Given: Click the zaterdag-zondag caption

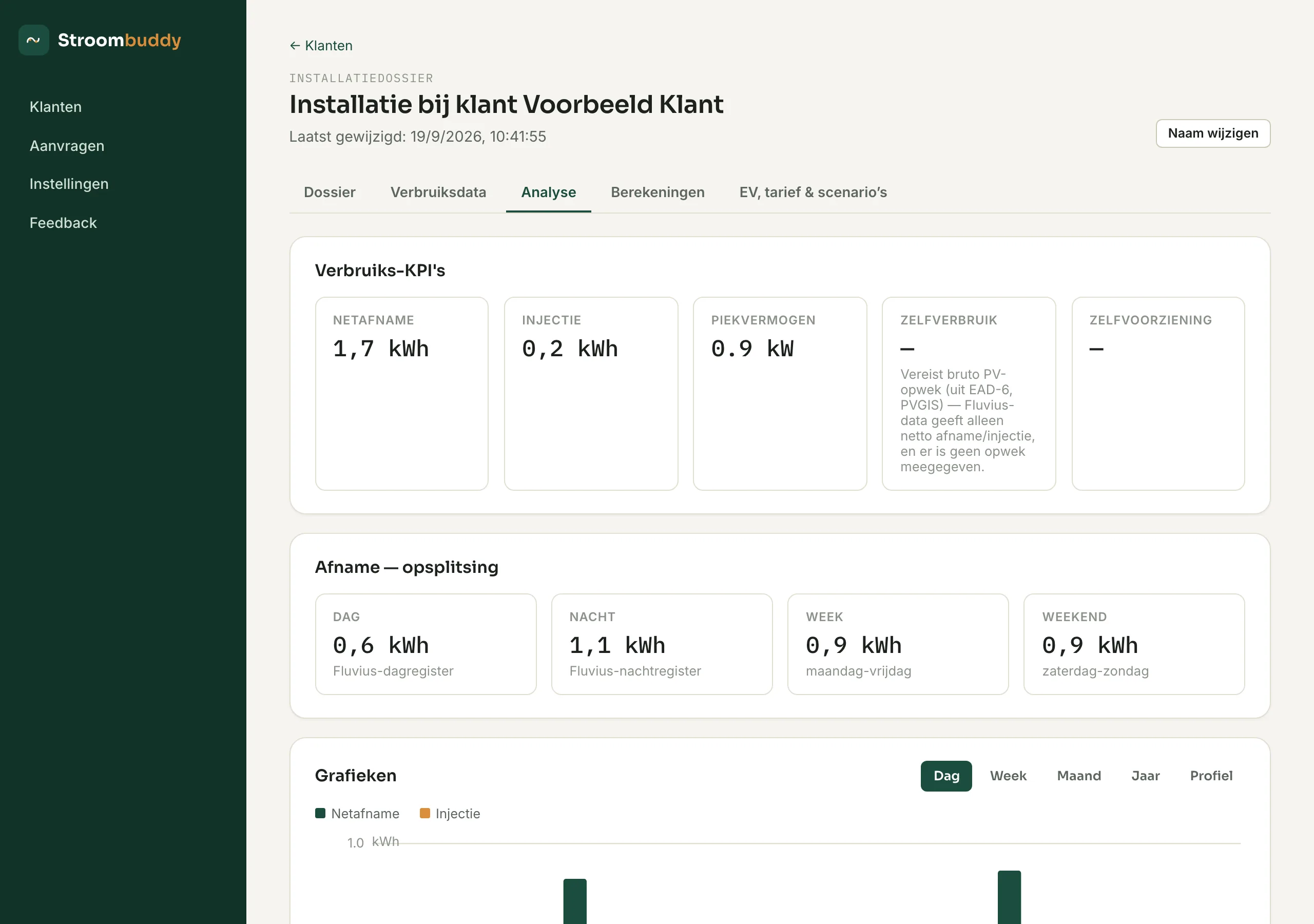Looking at the screenshot, I should 1095,671.
